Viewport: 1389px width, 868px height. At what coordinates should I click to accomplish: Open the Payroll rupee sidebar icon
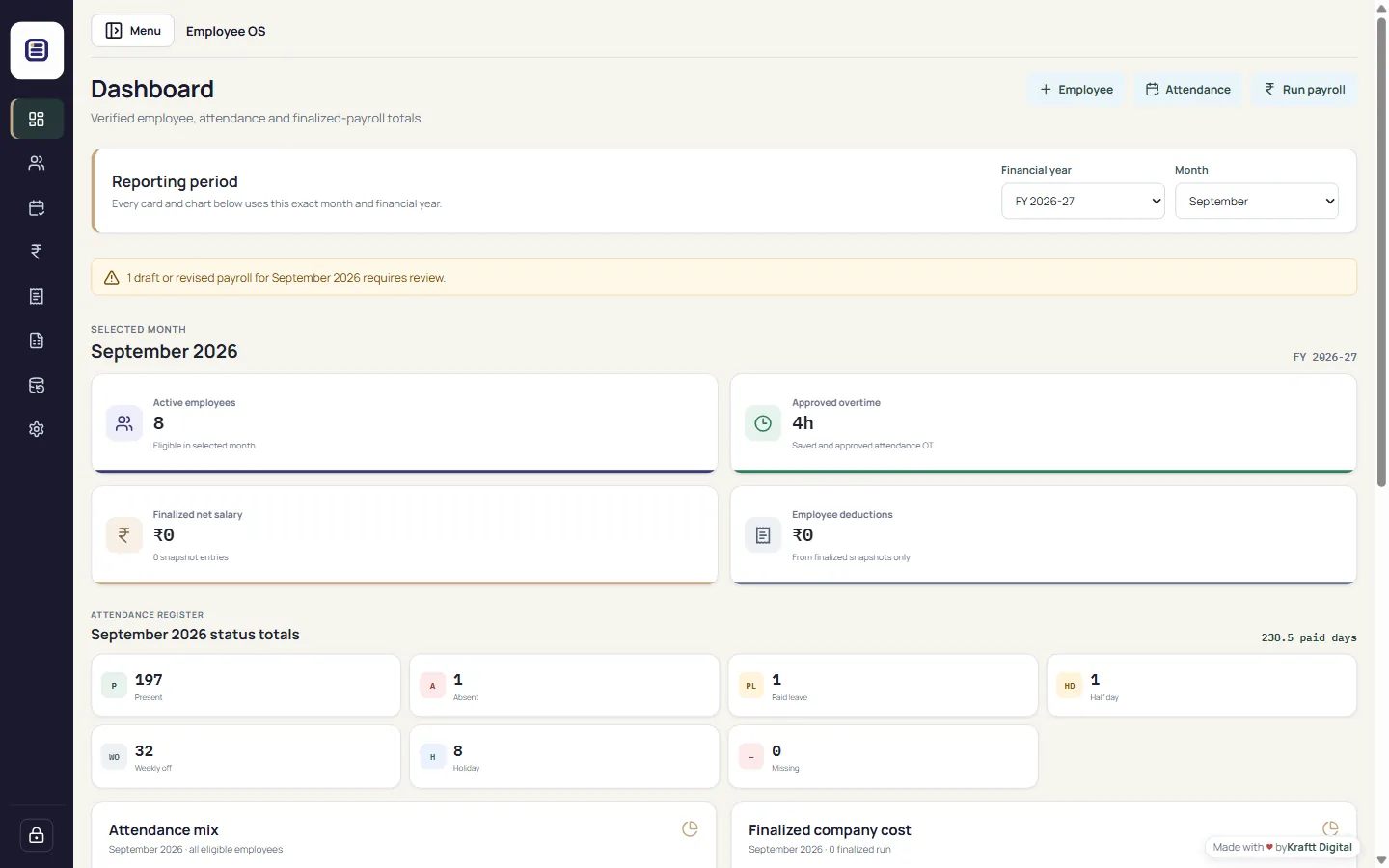coord(37,252)
